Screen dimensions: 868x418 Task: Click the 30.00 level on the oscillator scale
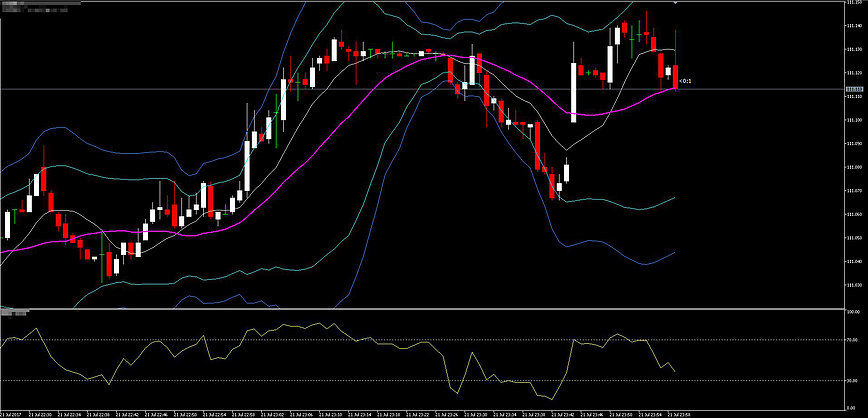(x=853, y=380)
